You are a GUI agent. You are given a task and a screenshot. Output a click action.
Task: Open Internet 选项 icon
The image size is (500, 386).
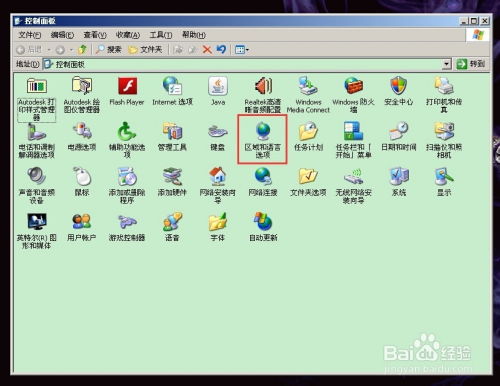tap(172, 86)
